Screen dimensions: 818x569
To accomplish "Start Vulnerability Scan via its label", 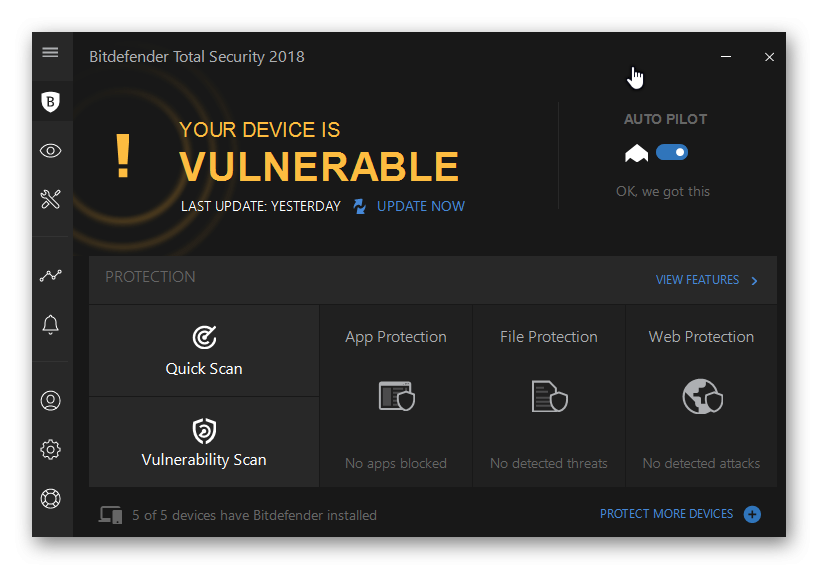I will point(204,460).
